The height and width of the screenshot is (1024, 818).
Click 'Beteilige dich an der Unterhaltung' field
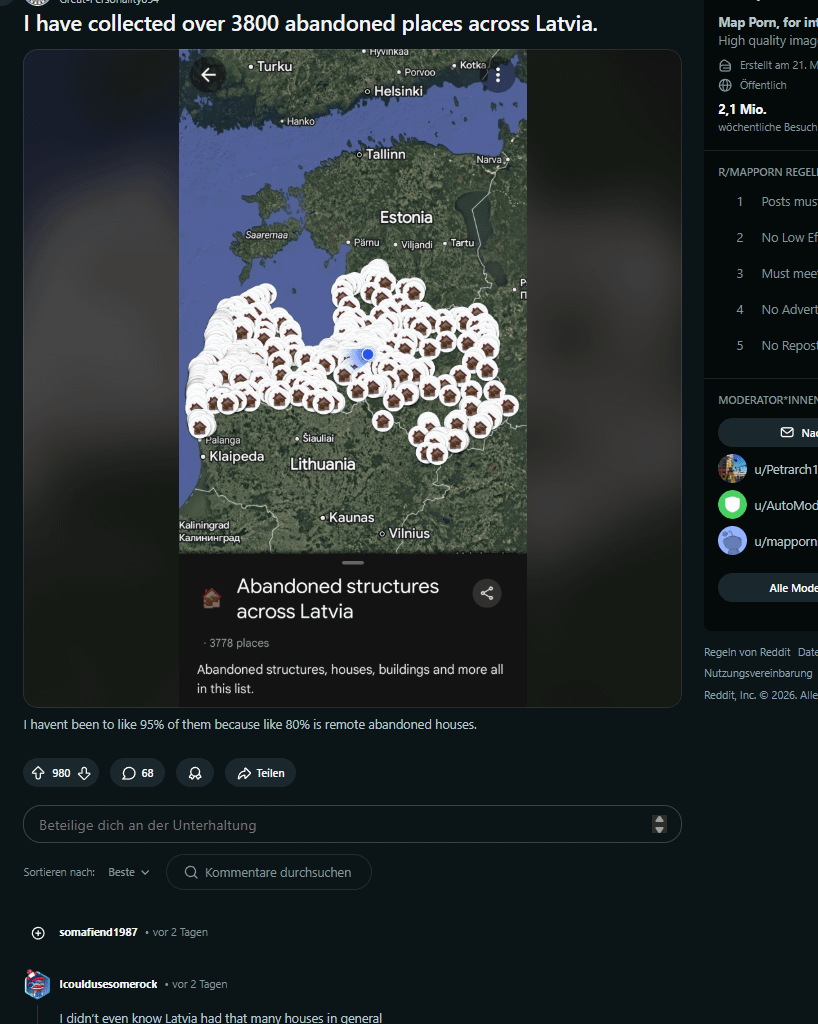(340, 825)
